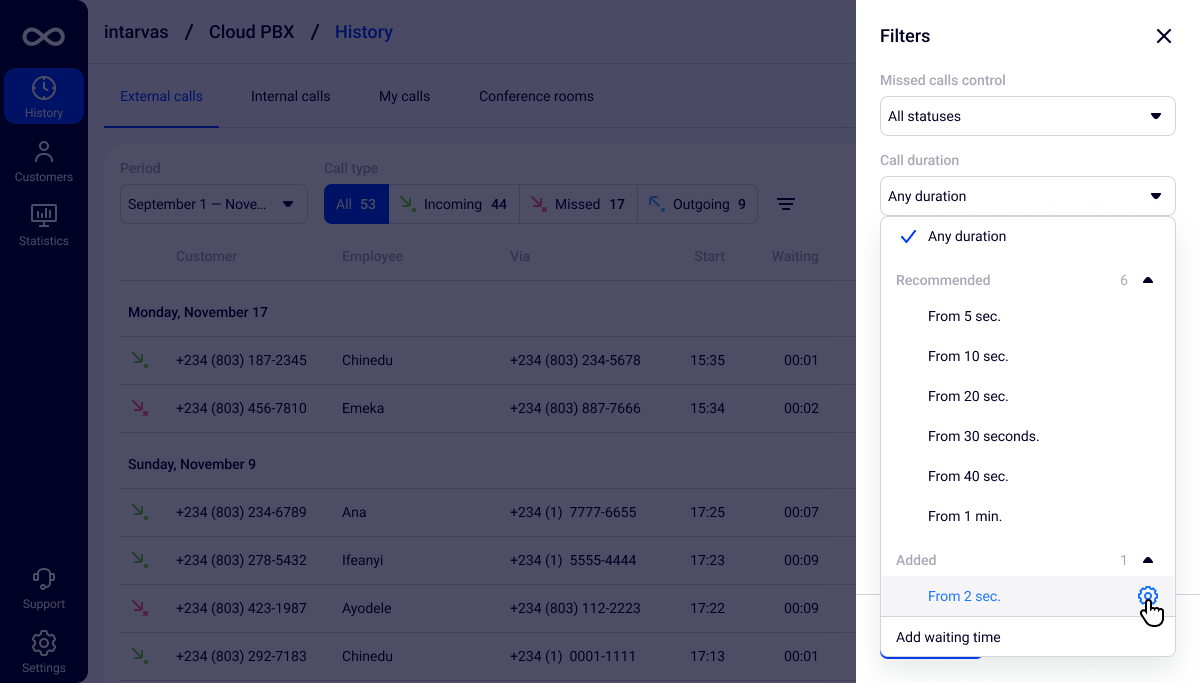Viewport: 1200px width, 683px height.
Task: Open the Period date range dropdown
Action: point(213,204)
